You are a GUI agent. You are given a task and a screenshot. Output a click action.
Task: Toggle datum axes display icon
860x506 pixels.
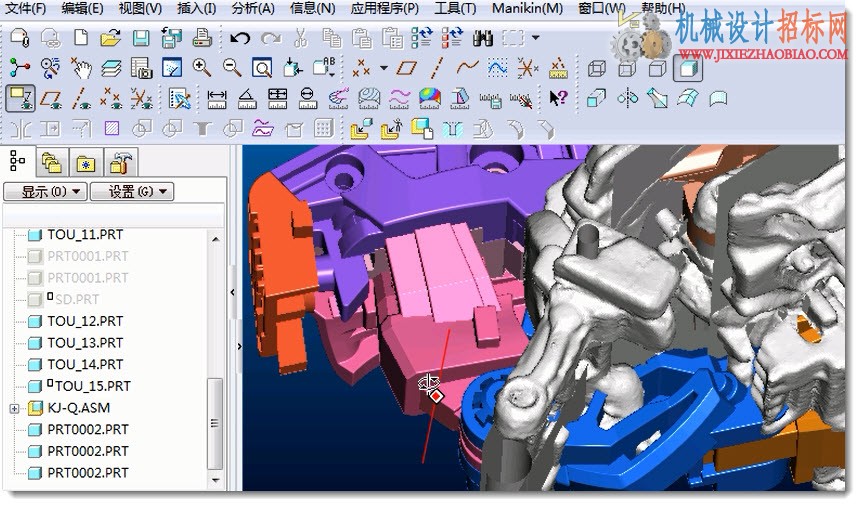click(81, 99)
